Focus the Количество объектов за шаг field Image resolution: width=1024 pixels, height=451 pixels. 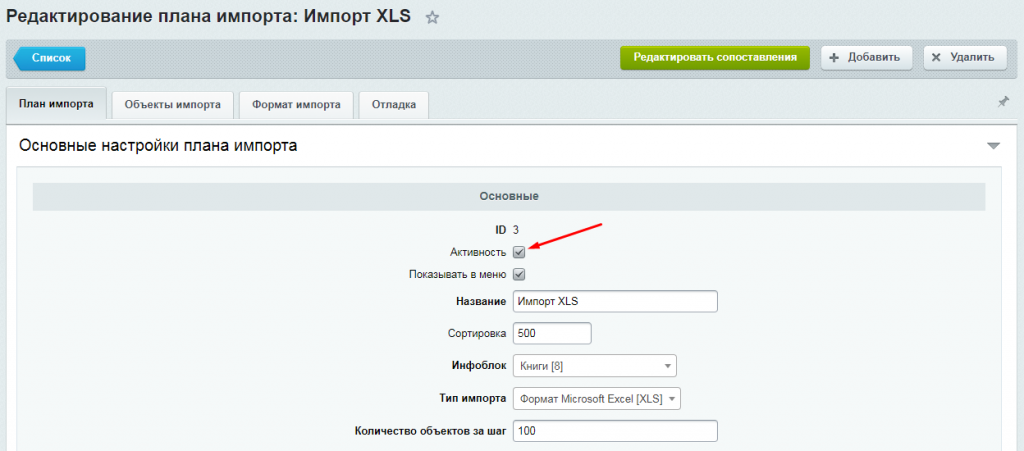[615, 431]
